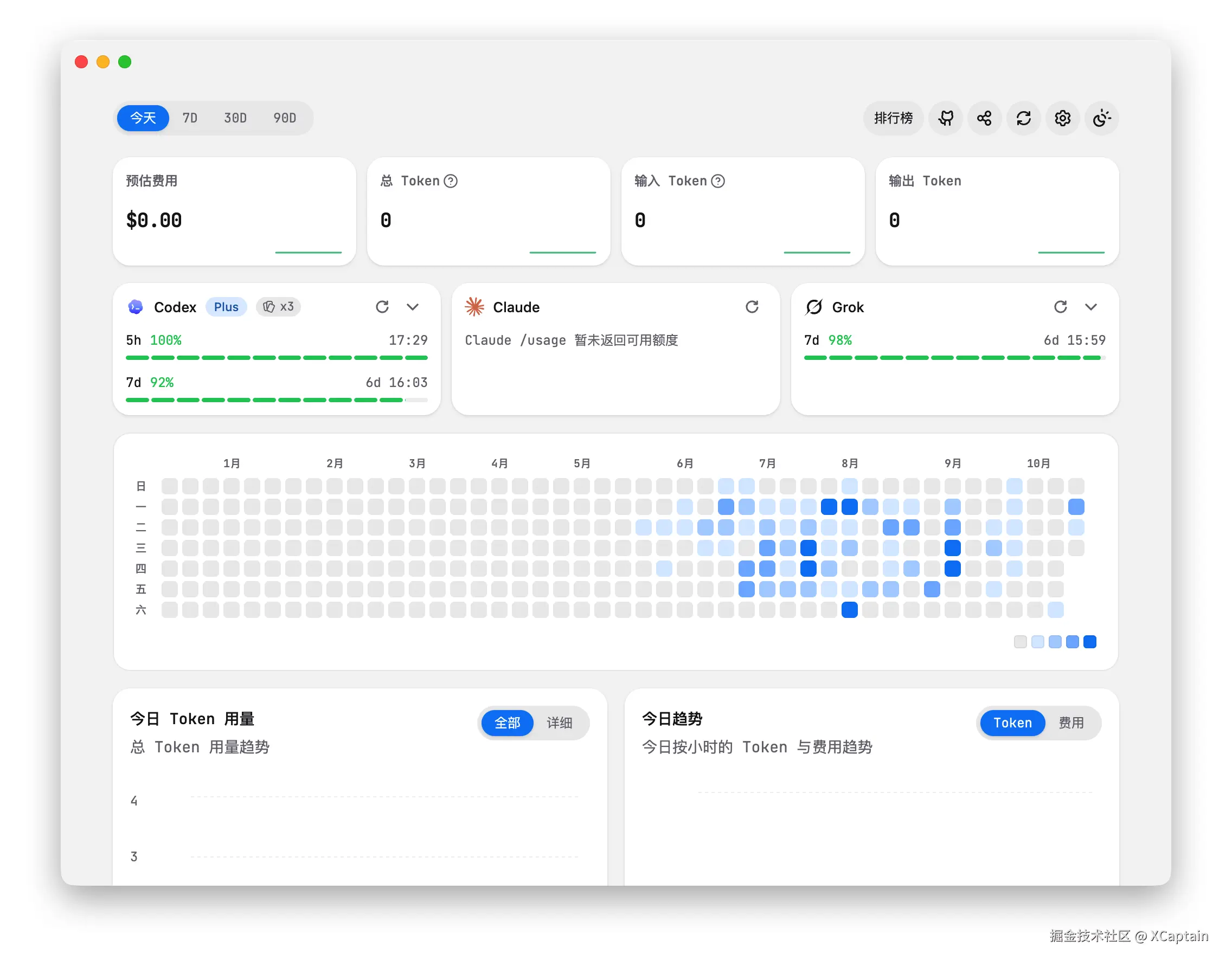The height and width of the screenshot is (967, 1232).
Task: Select 费用 view in 今日趋势
Action: tap(1070, 723)
